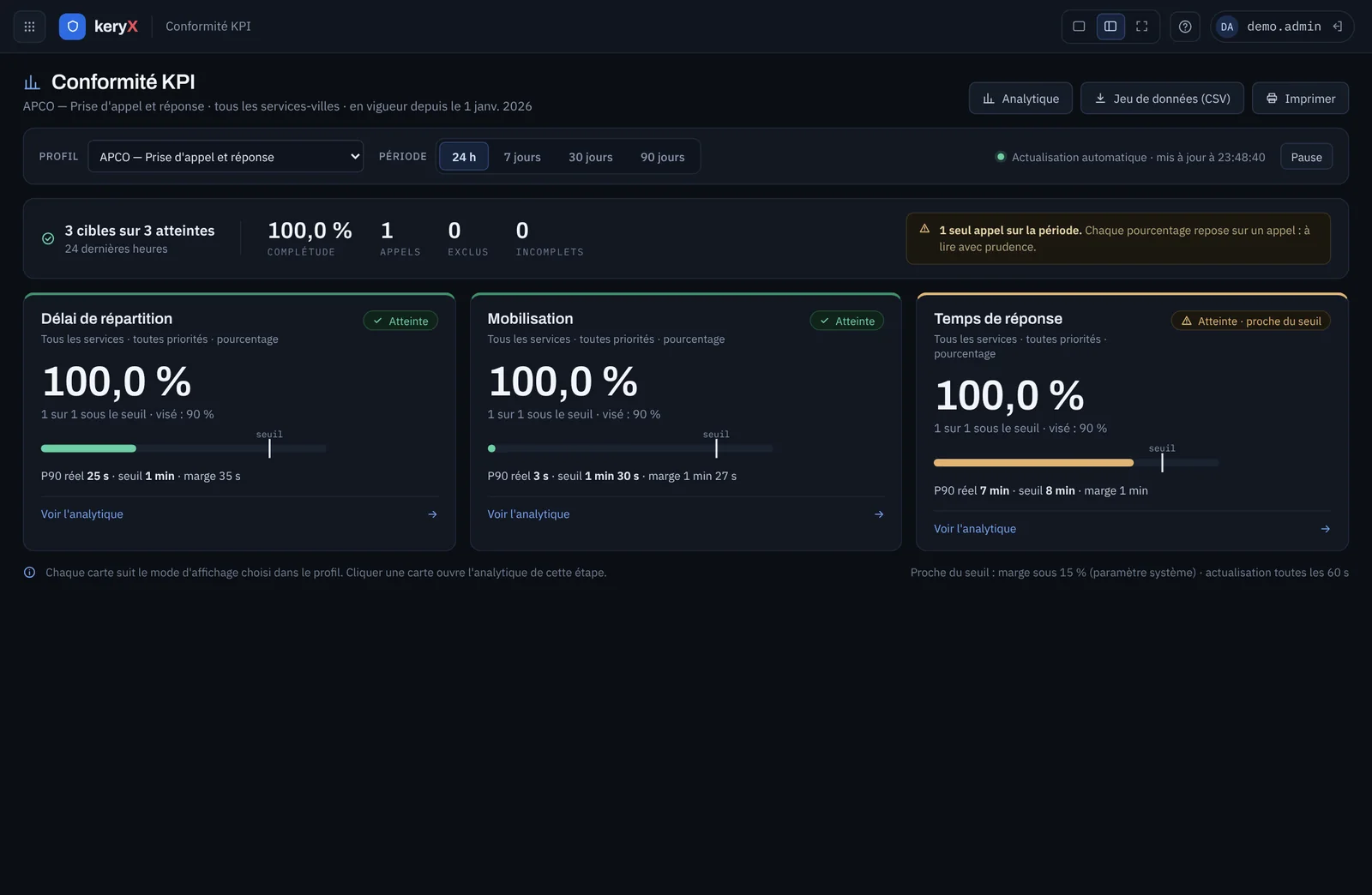Click the green auto-refresh status dot
Viewport: 1372px width, 895px height.
pos(1000,157)
